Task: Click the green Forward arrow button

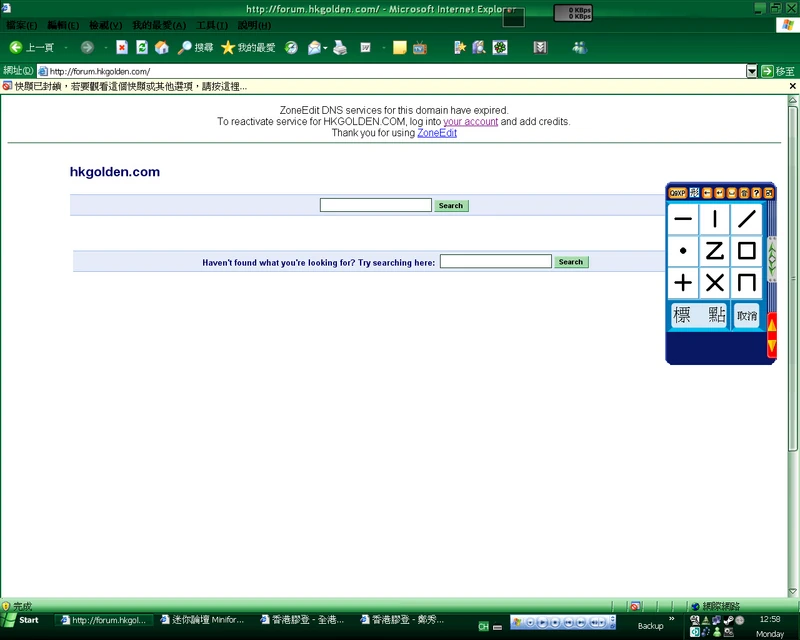Action: [x=87, y=47]
